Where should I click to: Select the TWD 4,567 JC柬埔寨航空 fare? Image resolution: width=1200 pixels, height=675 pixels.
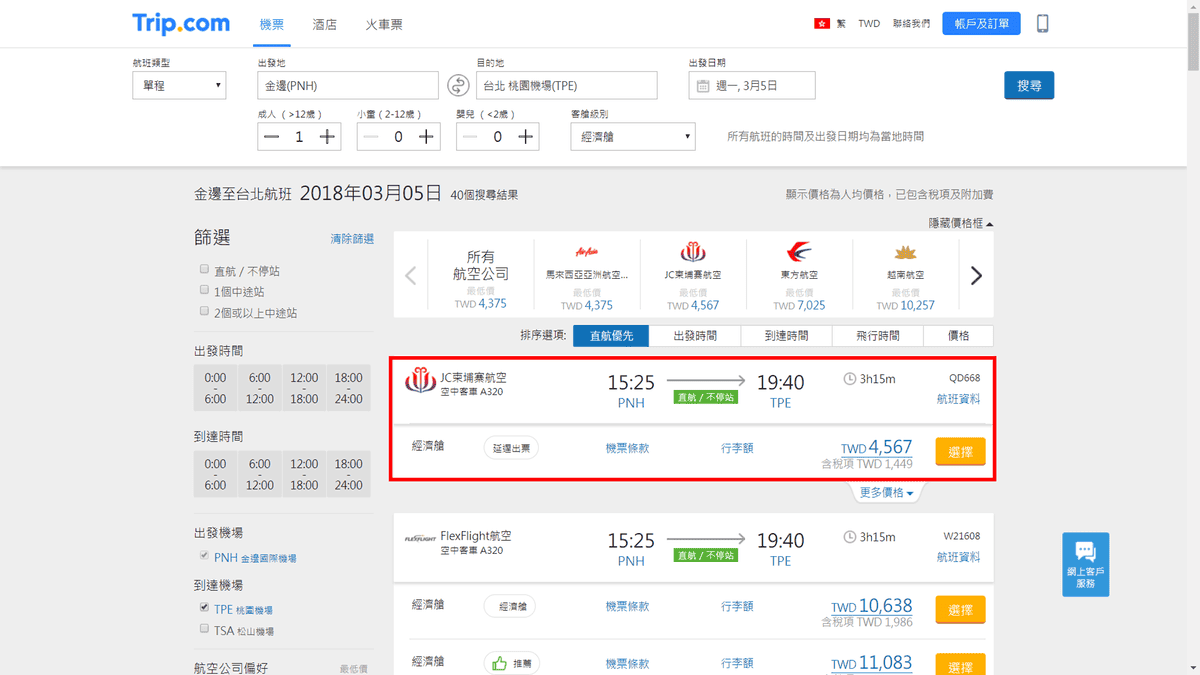(960, 452)
